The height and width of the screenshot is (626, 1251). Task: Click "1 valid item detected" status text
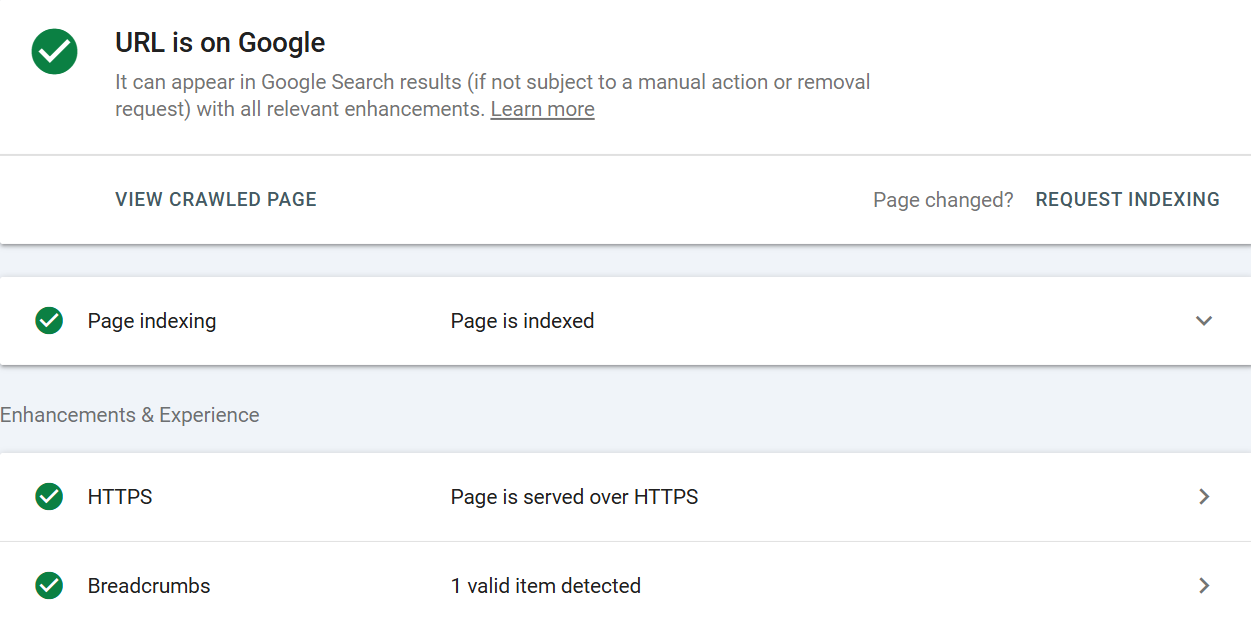click(546, 586)
